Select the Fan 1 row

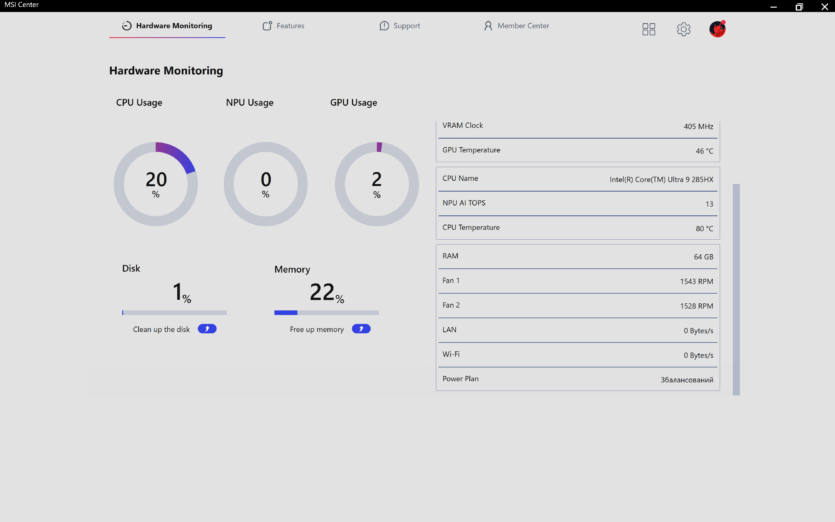click(578, 281)
